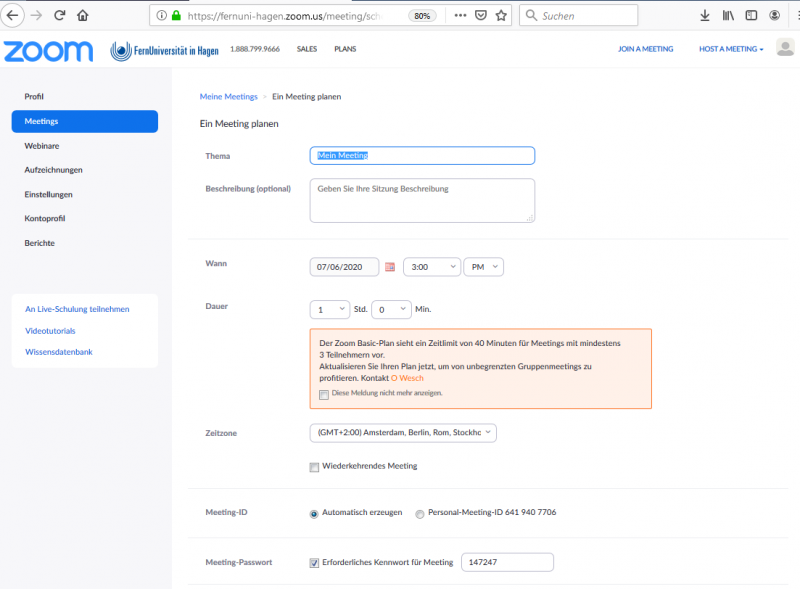This screenshot has width=800, height=589.
Task: Click the meeting password field 147247
Action: pyautogui.click(x=507, y=562)
